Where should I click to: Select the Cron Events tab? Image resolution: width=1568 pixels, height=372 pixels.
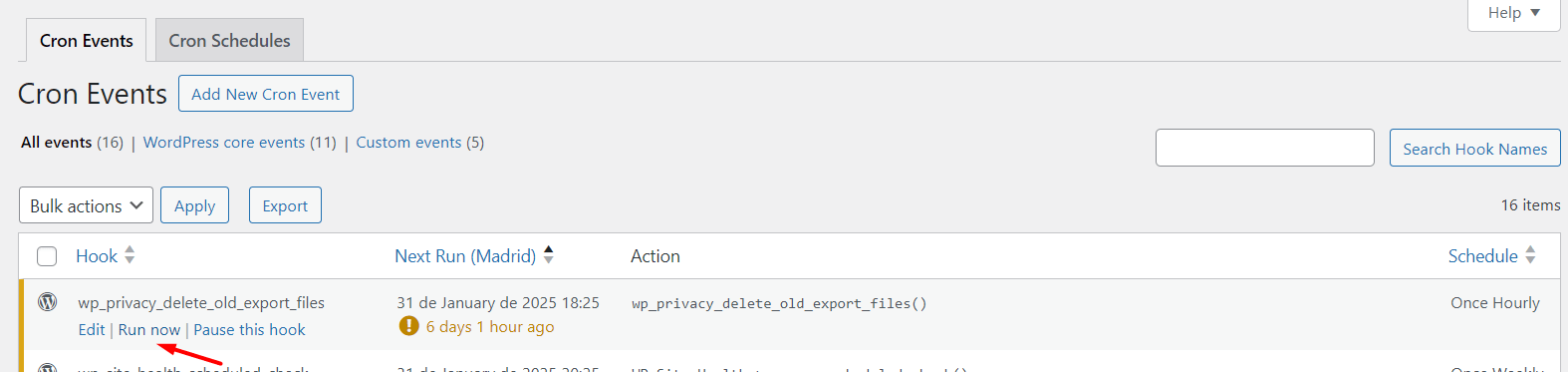point(86,41)
